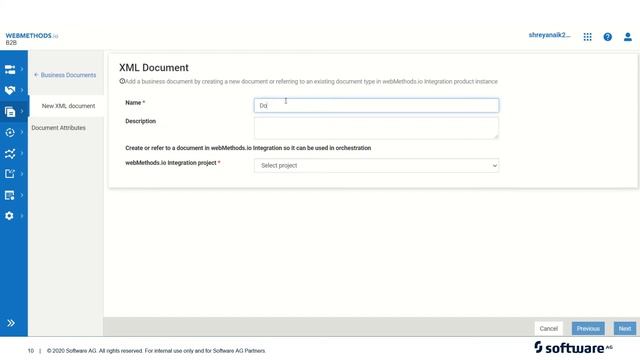
Task: Go back to Business Documents
Action: [x=65, y=75]
